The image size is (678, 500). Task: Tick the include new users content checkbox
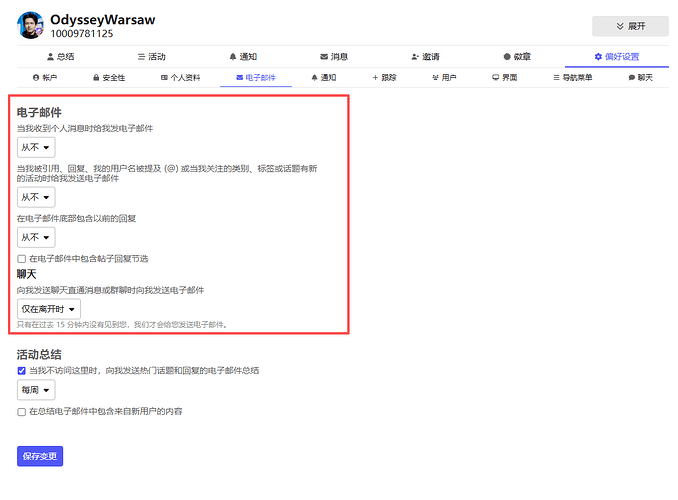tap(22, 411)
